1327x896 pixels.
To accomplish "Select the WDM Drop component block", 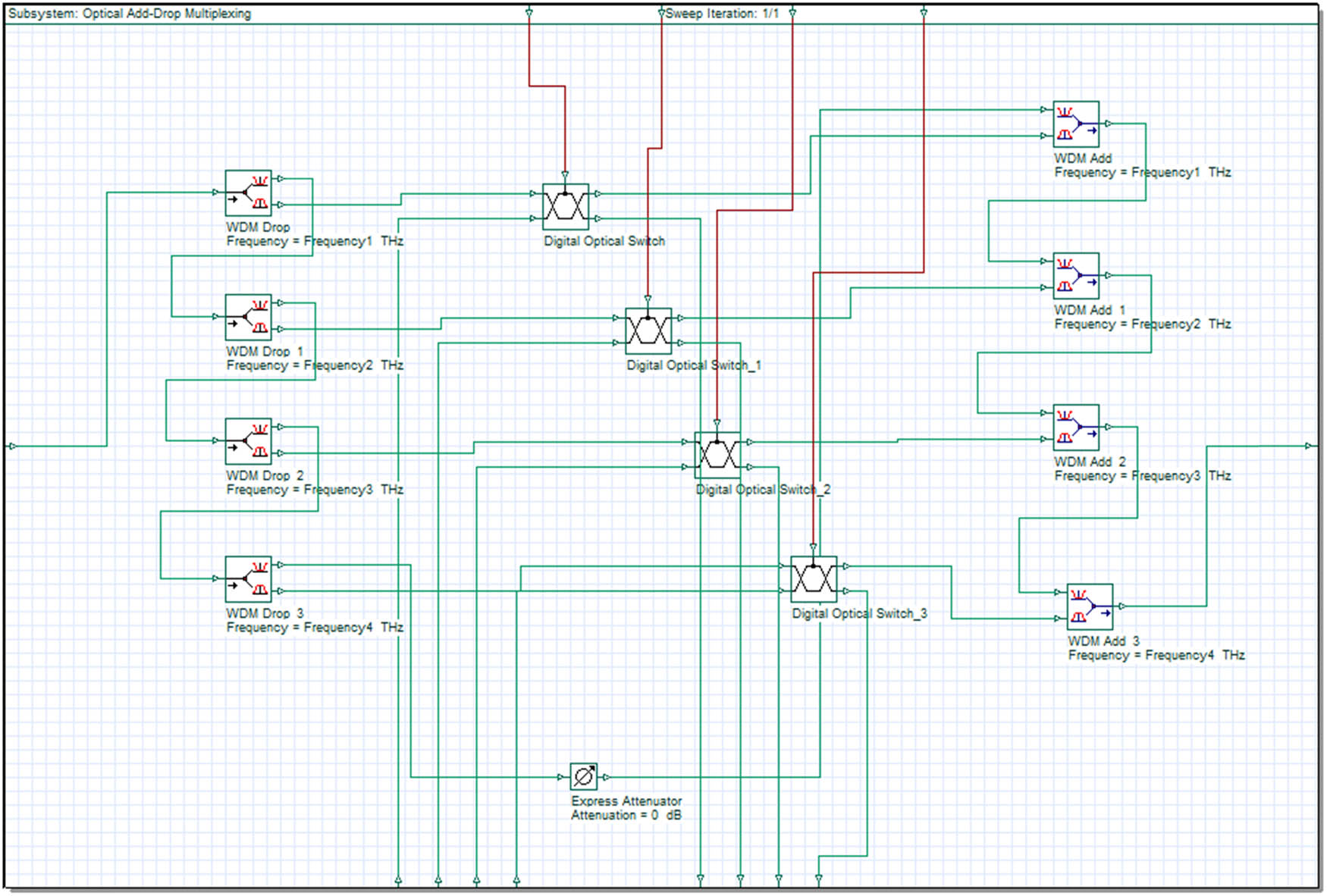I will click(x=248, y=193).
